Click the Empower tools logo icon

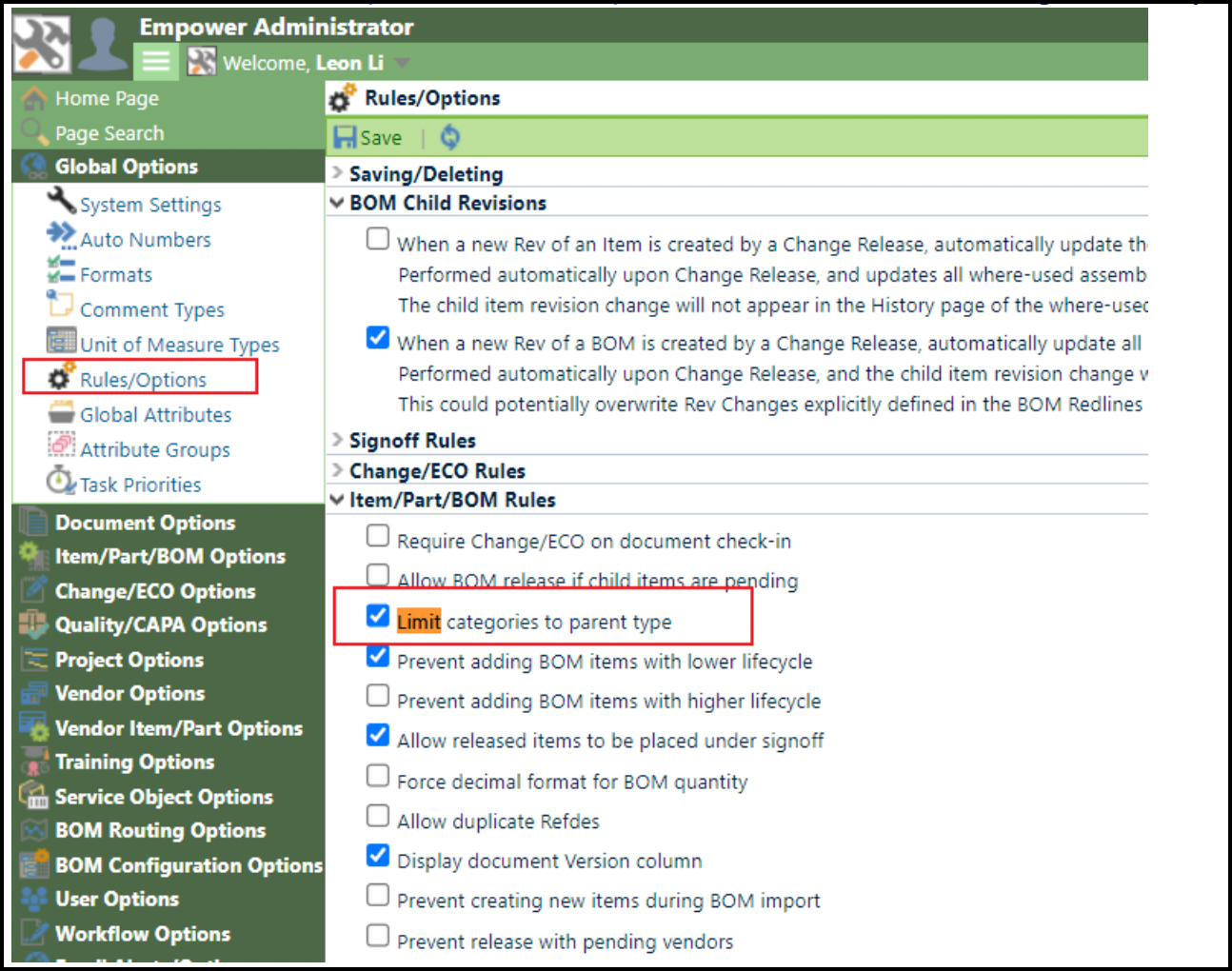(x=42, y=45)
